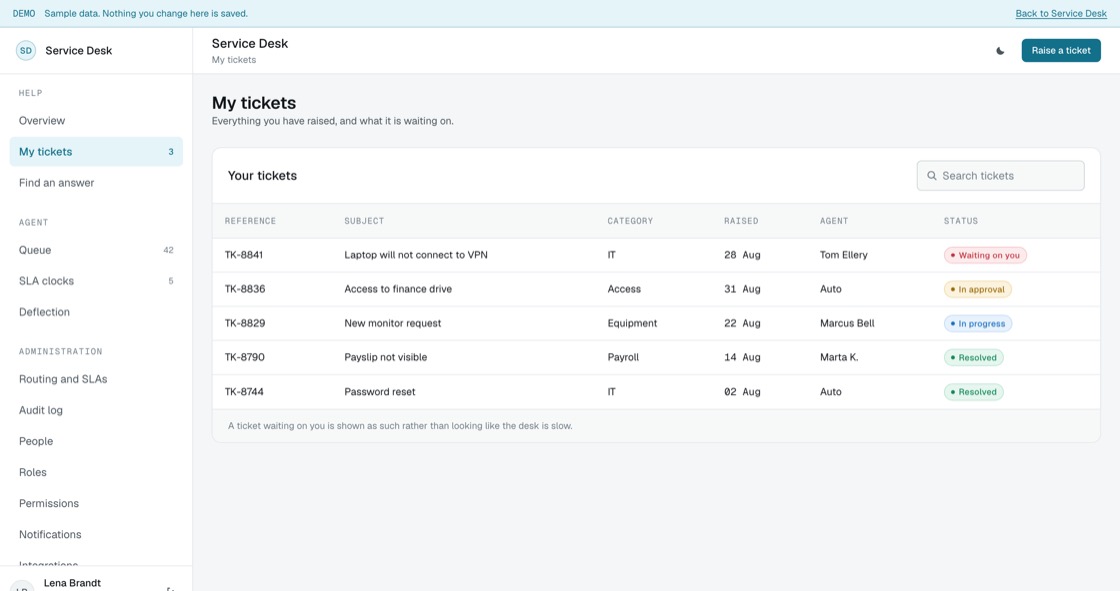Go to SLA clocks

click(x=96, y=281)
